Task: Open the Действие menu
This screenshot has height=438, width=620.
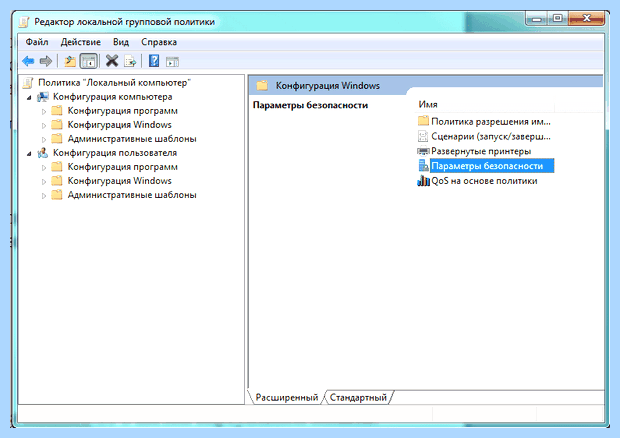Action: pyautogui.click(x=81, y=42)
